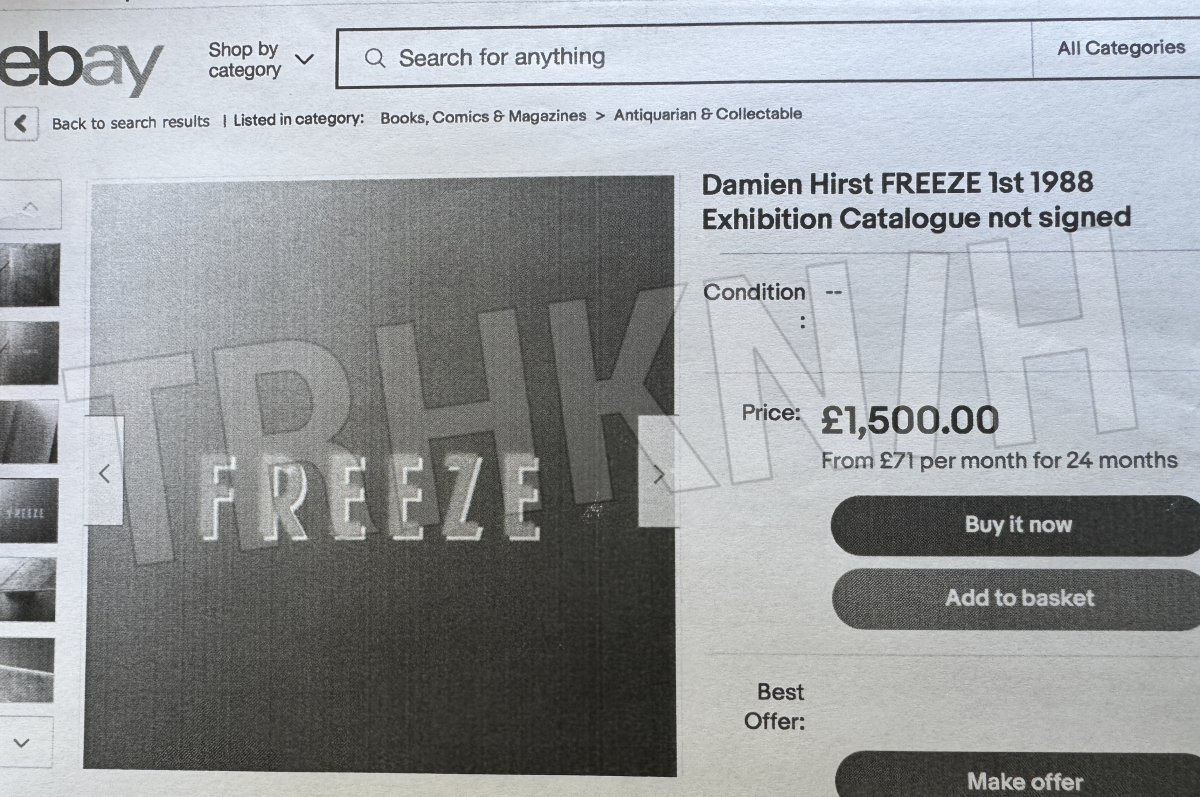Move thumbnail strip up with top chevron
The image size is (1200, 797).
tap(30, 206)
